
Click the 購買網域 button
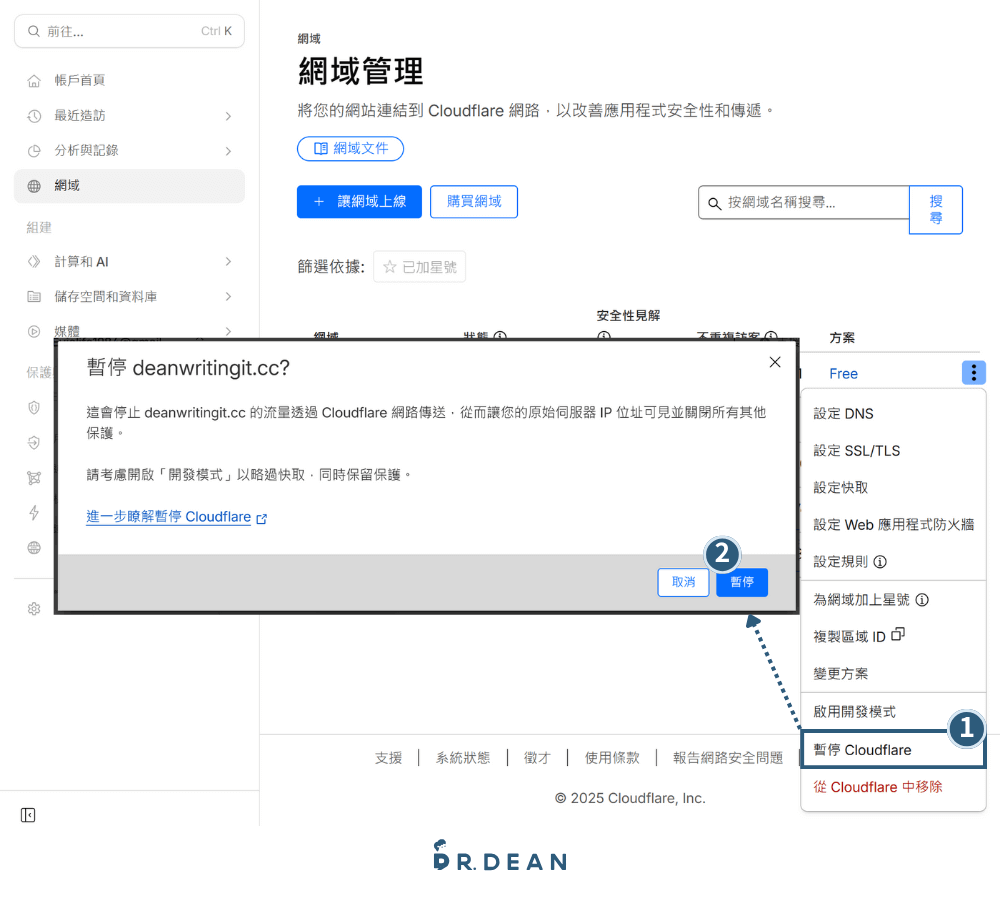tap(474, 202)
